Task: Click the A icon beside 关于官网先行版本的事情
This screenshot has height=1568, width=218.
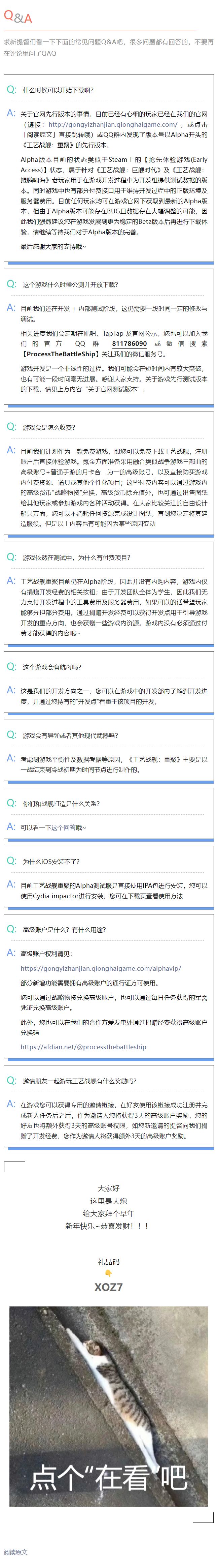Action: [x=11, y=113]
